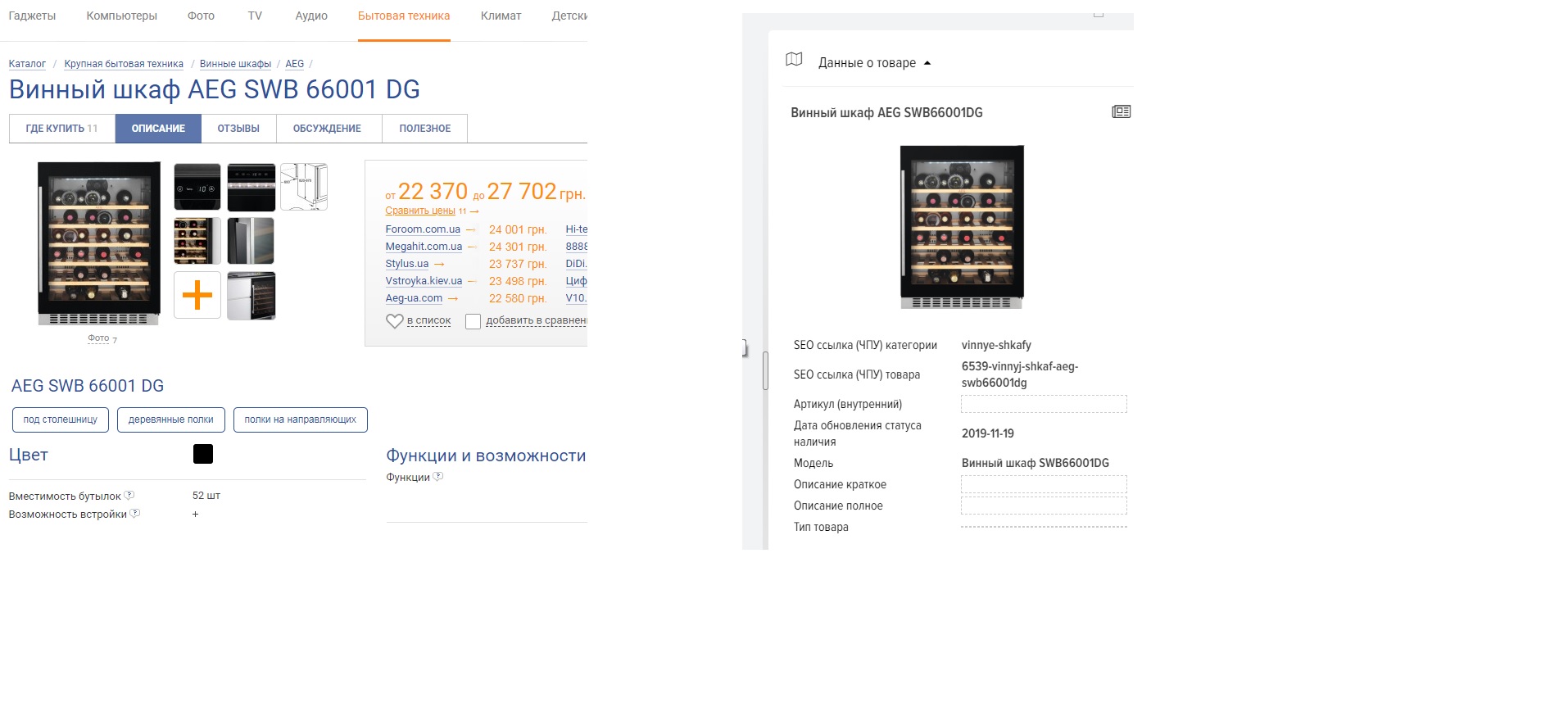This screenshot has width=1568, height=721.
Task: Open the Аудио menu item
Action: point(311,16)
